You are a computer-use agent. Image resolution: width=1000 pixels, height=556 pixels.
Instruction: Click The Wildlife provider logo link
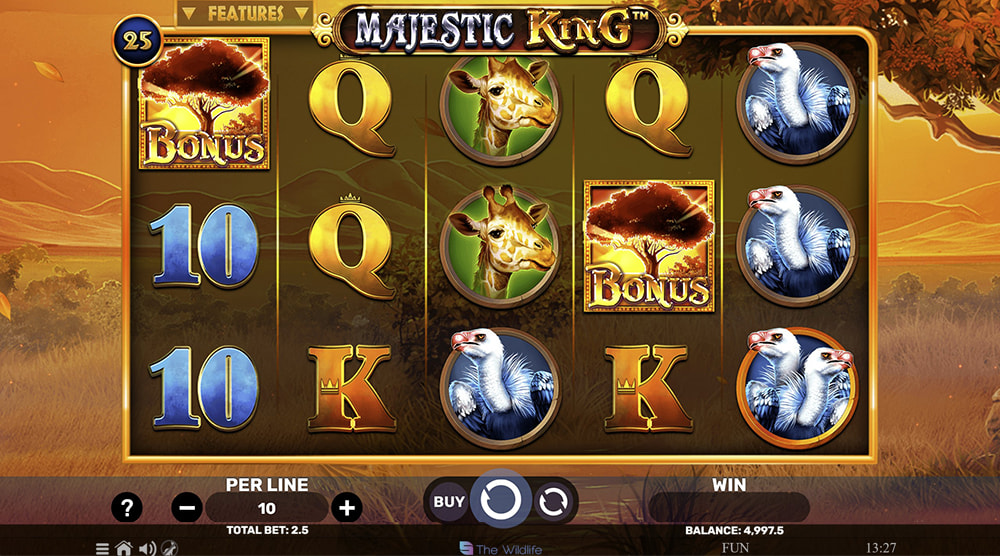tap(501, 548)
